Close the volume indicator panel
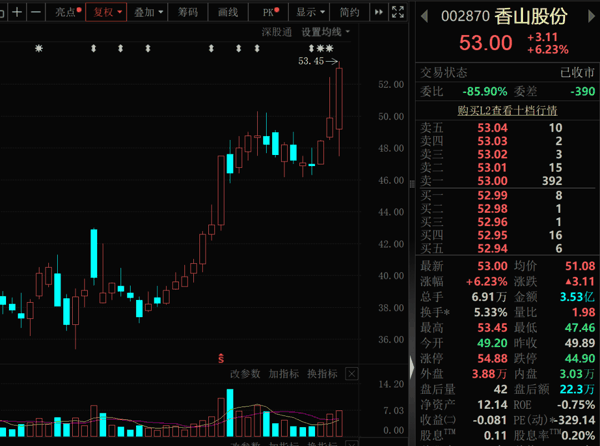This screenshot has width=600, height=446. [x=352, y=374]
